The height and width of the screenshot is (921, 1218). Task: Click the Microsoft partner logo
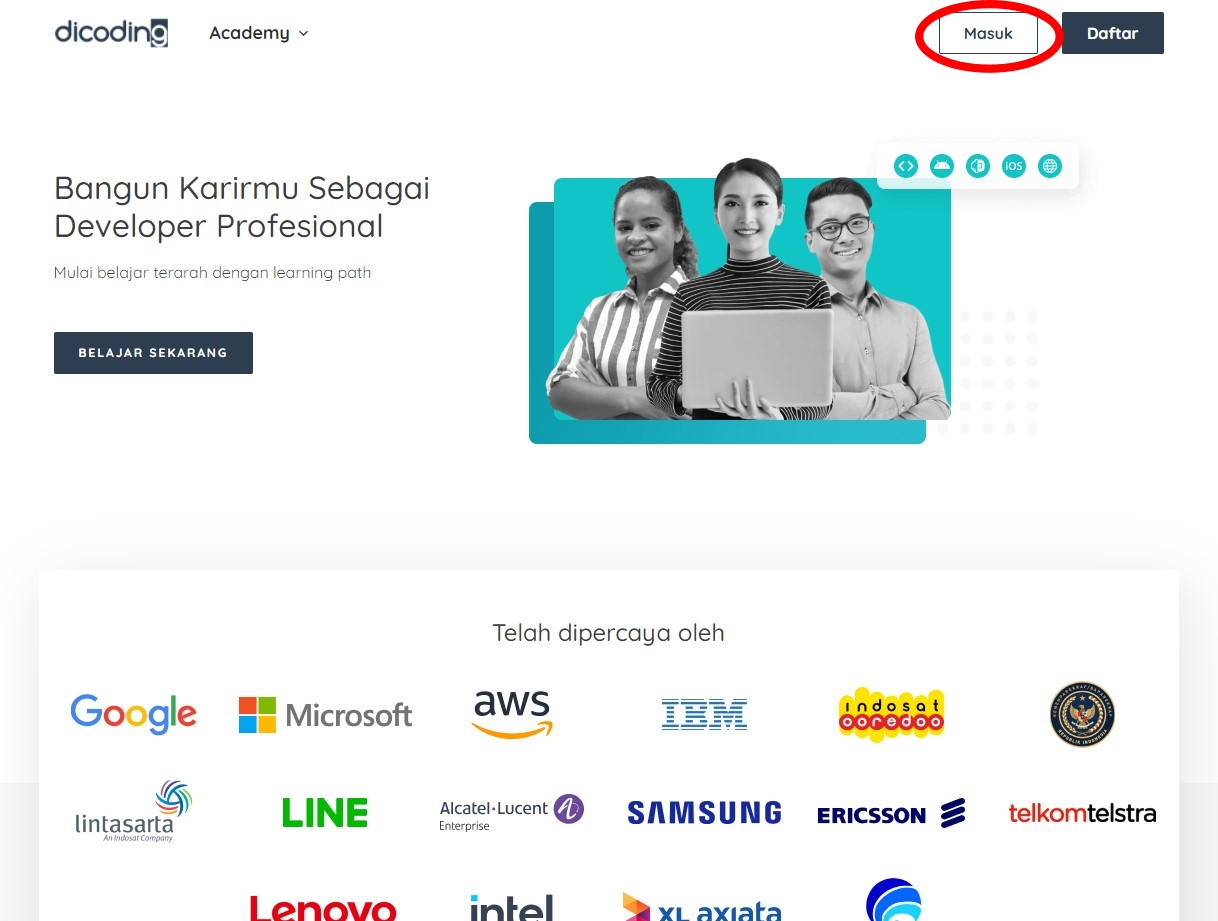coord(324,714)
